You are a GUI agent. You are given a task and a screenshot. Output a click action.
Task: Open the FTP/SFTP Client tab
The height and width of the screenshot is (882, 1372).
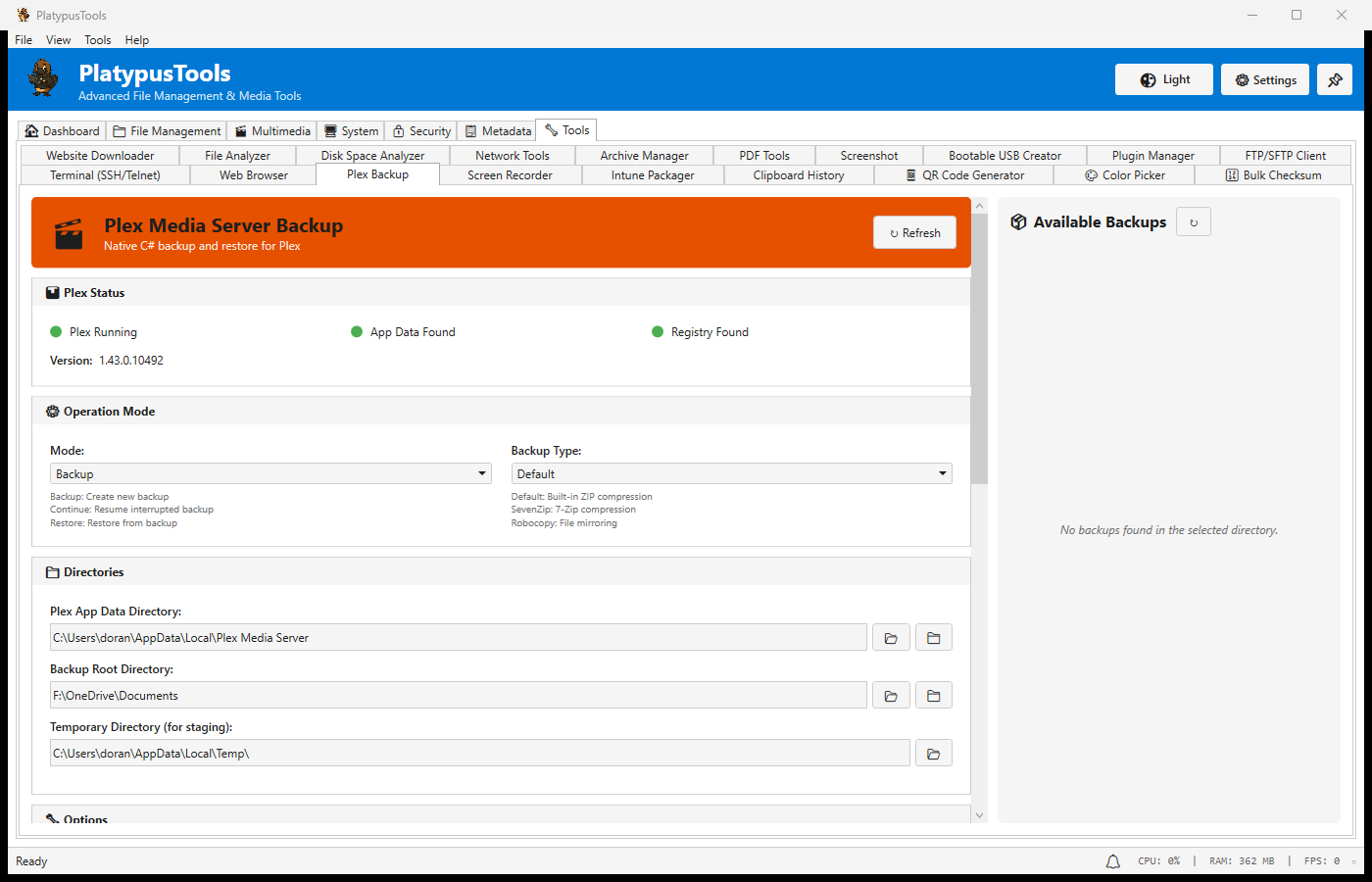1286,156
